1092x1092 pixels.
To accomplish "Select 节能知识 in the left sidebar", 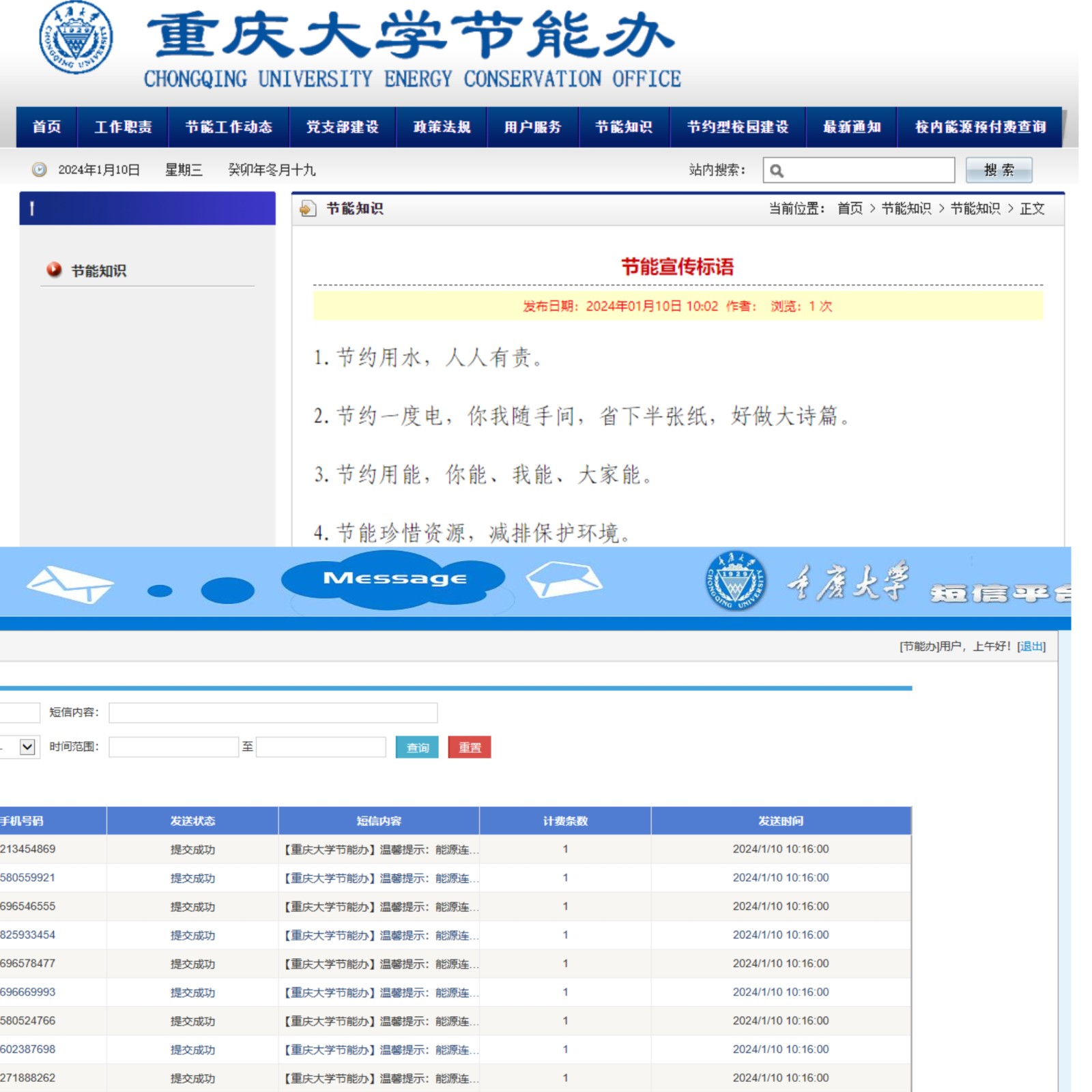I will tap(99, 271).
